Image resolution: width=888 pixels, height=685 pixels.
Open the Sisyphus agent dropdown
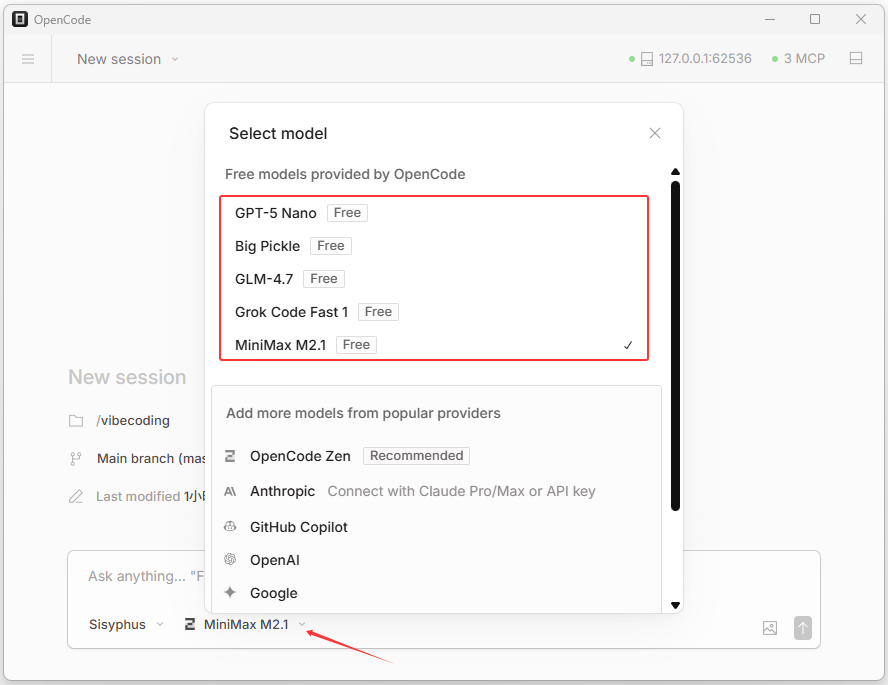[126, 624]
